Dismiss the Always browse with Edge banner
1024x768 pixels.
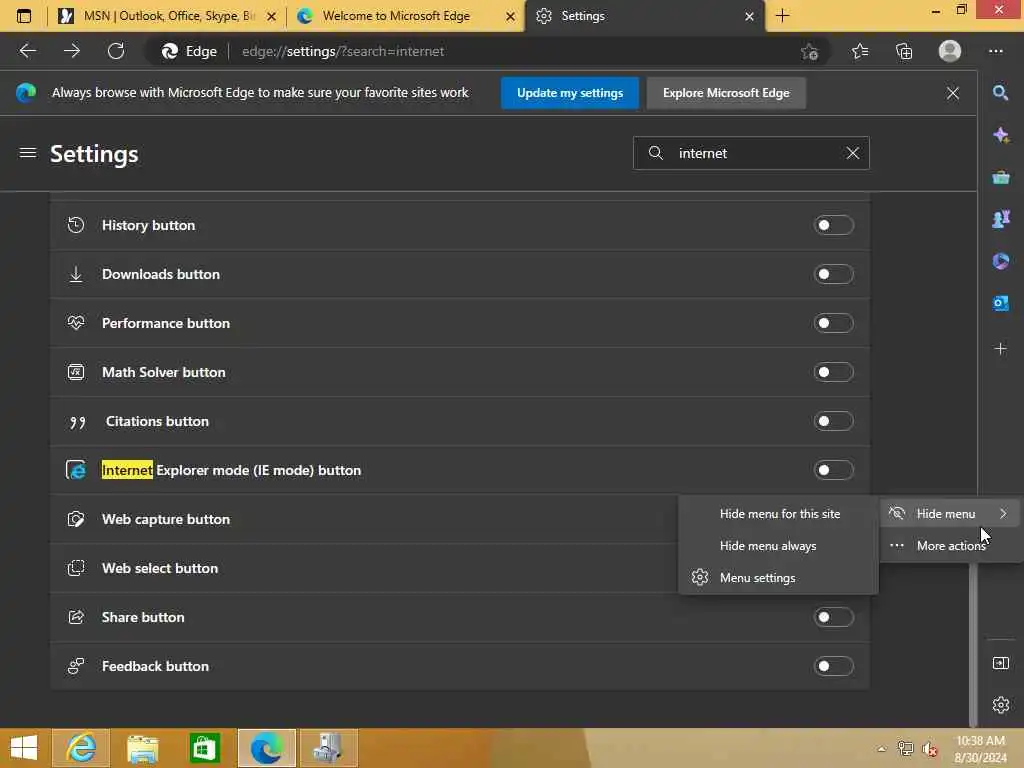(x=953, y=93)
